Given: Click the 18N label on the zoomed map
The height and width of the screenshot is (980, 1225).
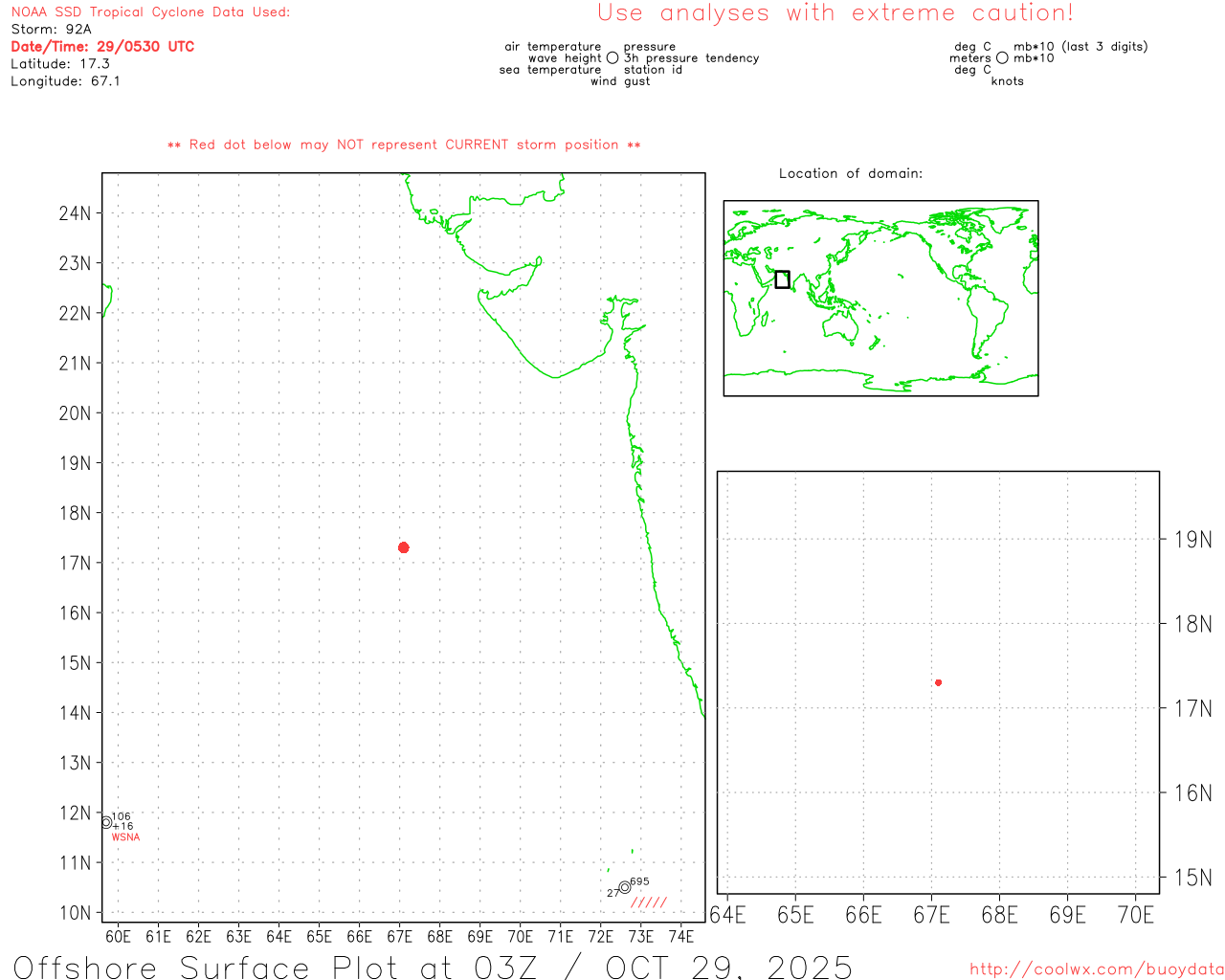Looking at the screenshot, I should [1192, 624].
